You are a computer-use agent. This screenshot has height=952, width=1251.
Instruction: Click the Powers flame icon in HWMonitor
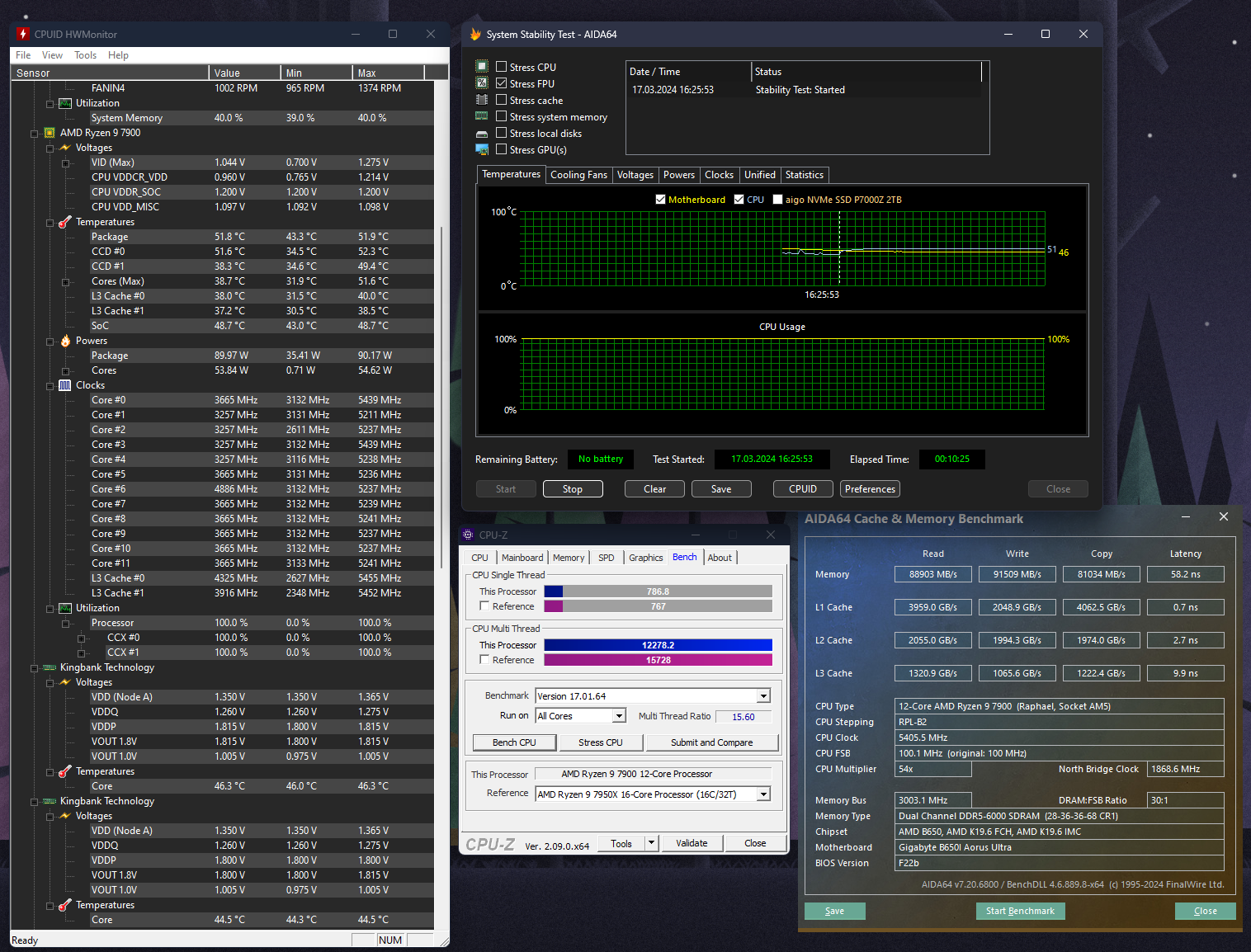(65, 341)
